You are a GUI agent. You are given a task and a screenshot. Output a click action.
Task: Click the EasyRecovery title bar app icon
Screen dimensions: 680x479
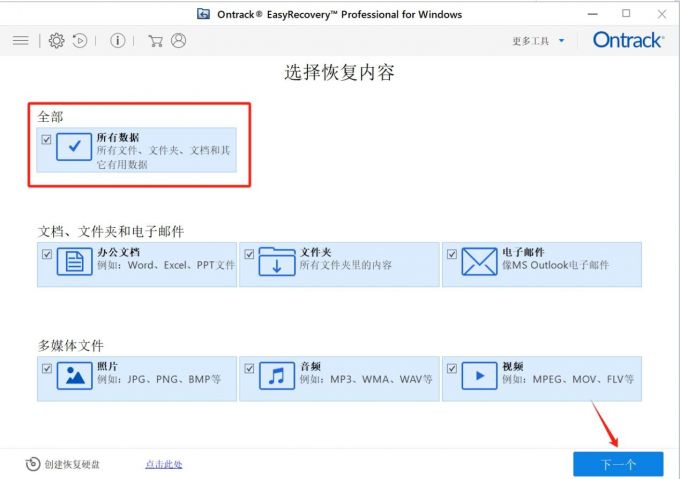(x=203, y=14)
